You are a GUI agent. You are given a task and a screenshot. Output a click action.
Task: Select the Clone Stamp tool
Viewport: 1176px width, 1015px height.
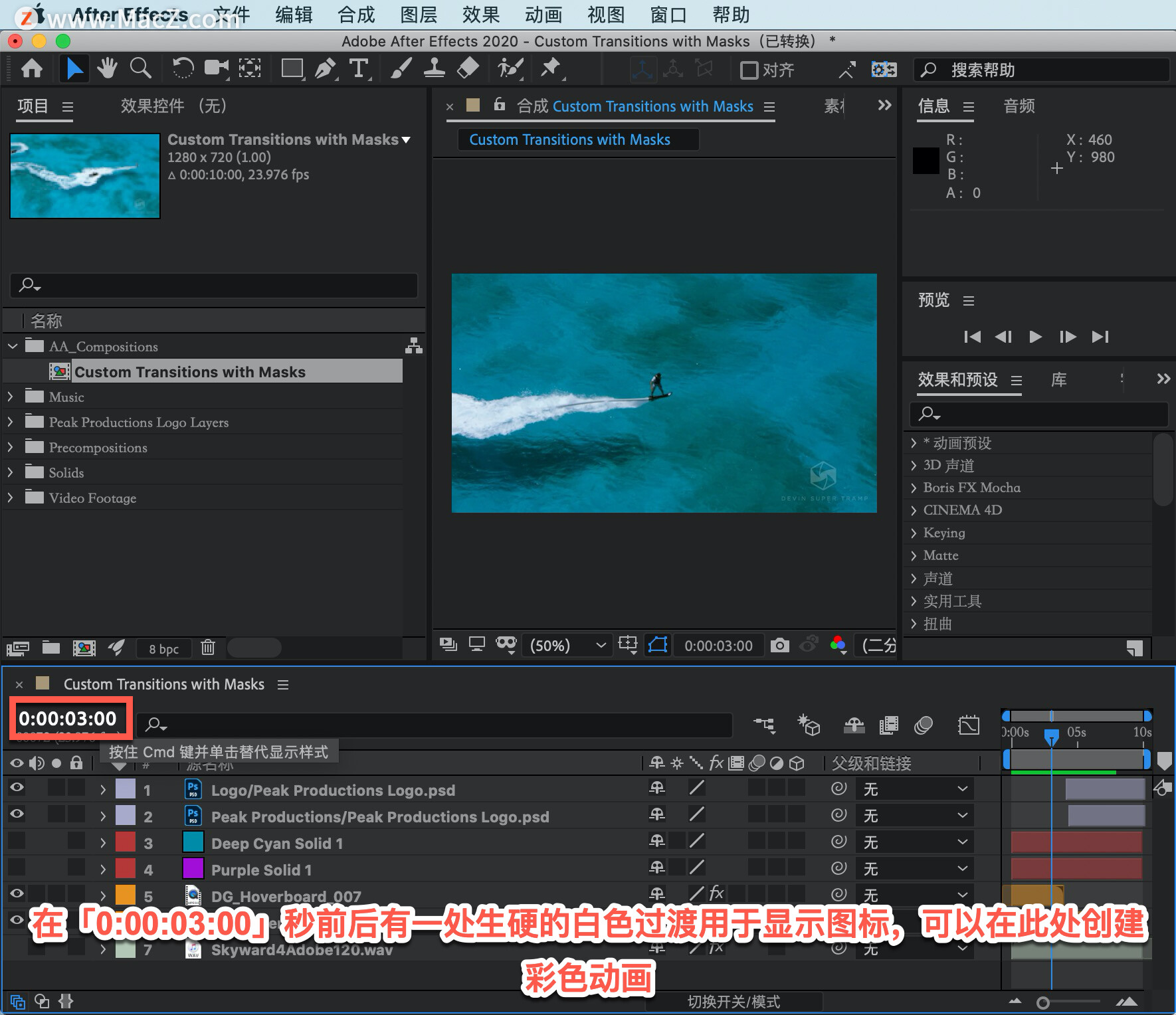point(434,68)
